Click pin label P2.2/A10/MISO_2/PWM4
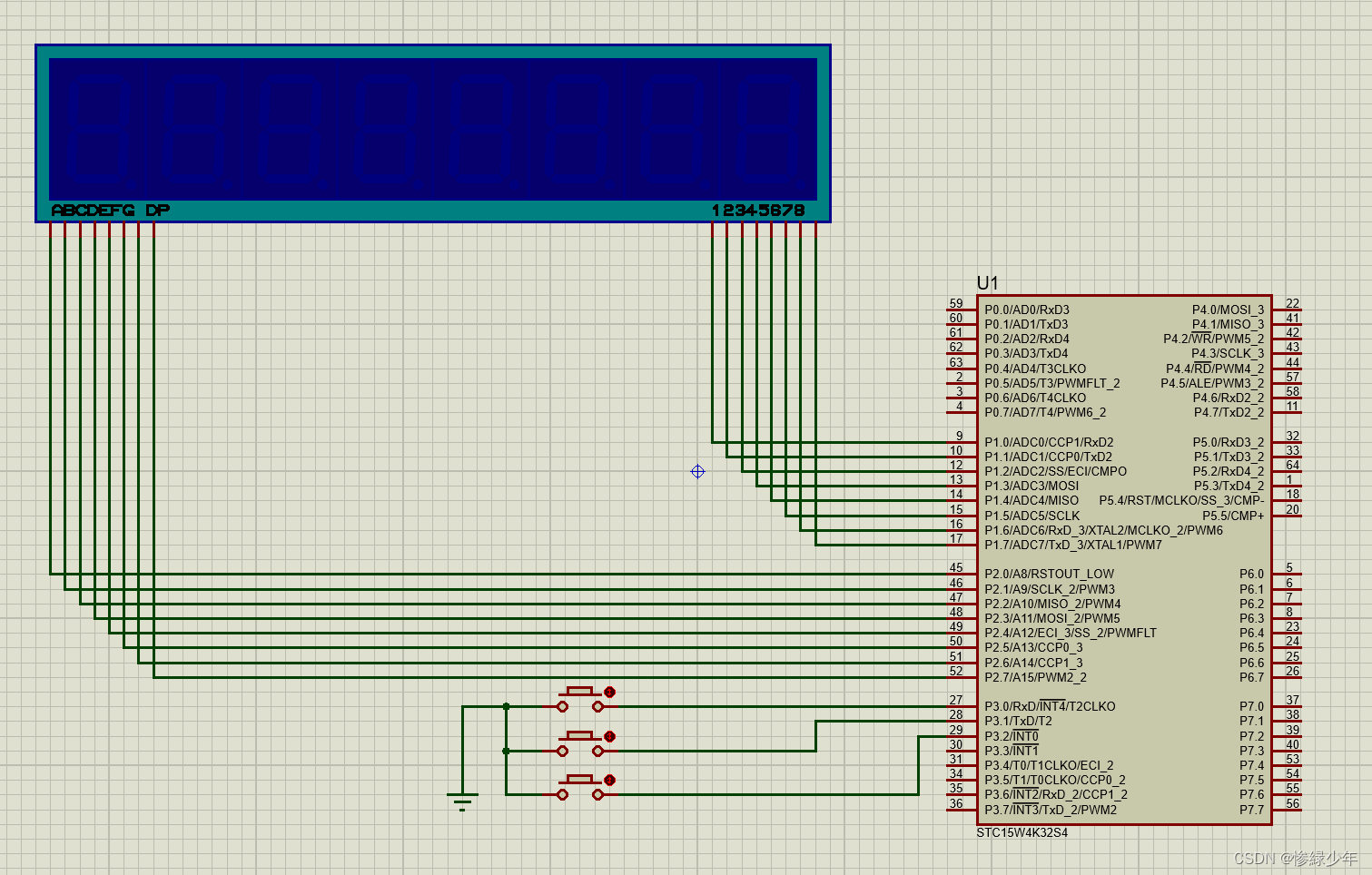Image resolution: width=1372 pixels, height=875 pixels. coord(1052,604)
